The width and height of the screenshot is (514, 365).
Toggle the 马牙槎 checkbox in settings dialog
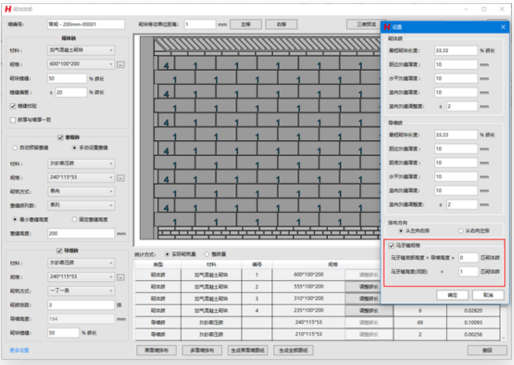tap(392, 246)
